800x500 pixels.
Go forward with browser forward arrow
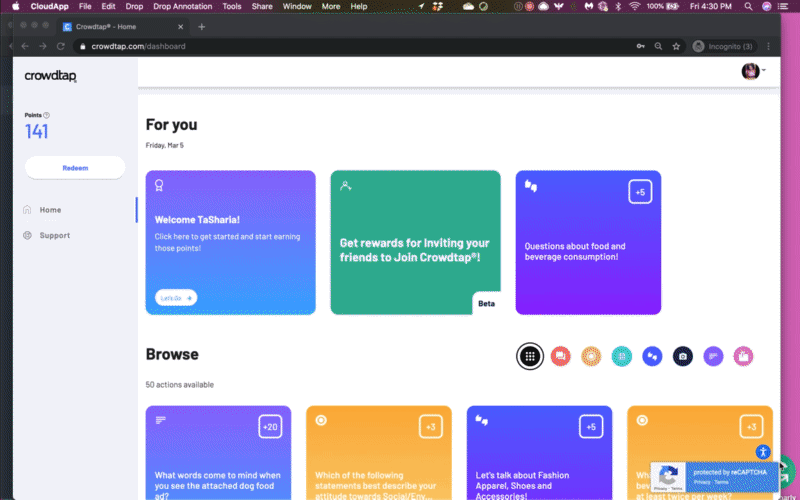pyautogui.click(x=43, y=46)
